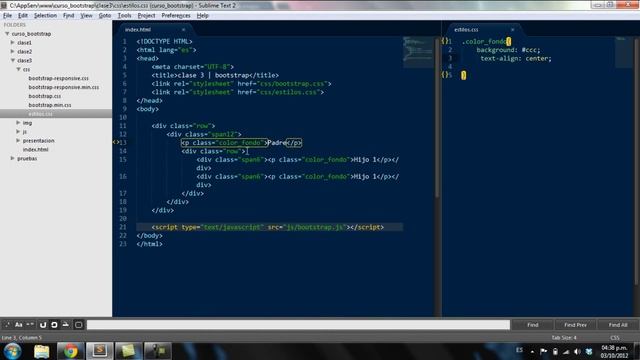Screen dimensions: 640x360
Task: Toggle regular expression search in find bar
Action: click(x=7, y=325)
